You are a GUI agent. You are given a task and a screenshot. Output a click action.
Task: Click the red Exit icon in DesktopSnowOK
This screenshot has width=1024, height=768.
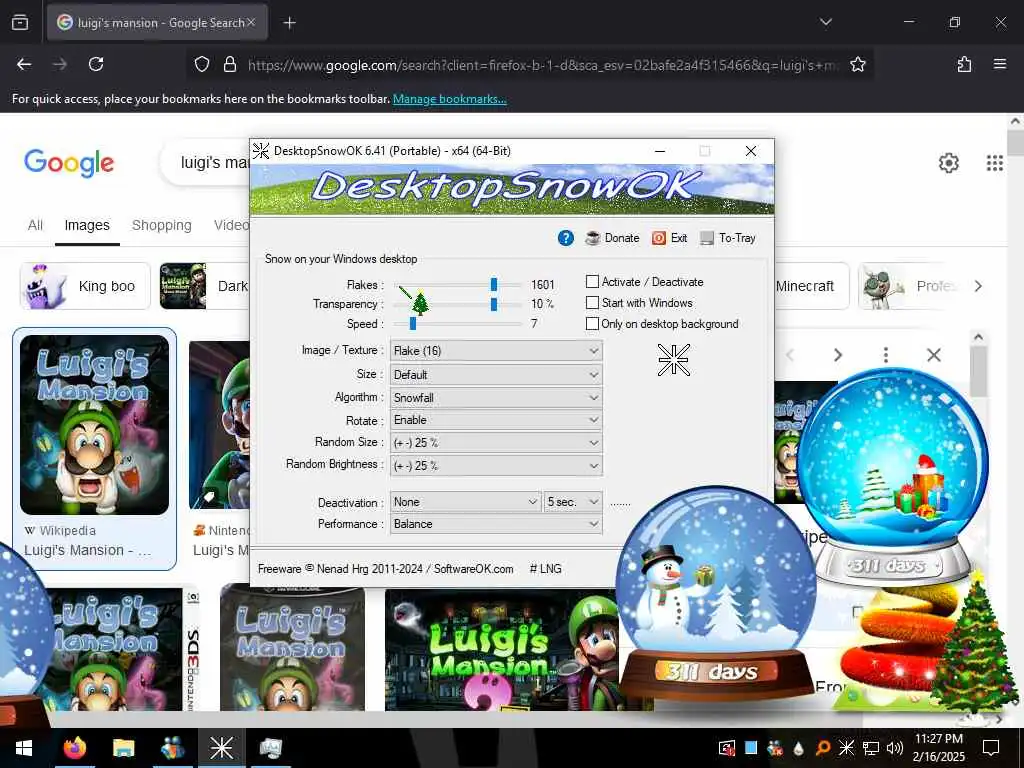tap(659, 238)
